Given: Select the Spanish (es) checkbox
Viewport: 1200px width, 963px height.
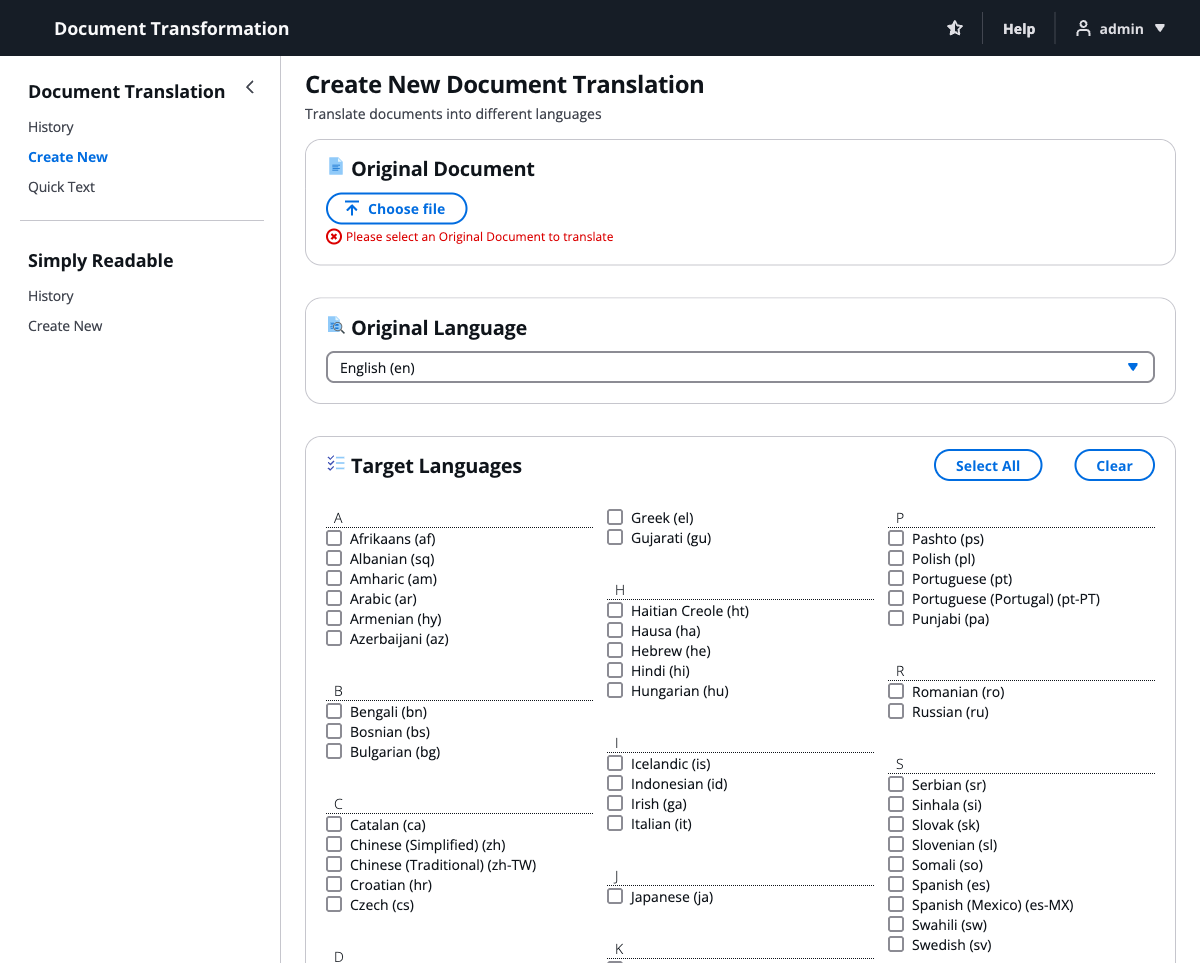Looking at the screenshot, I should coord(895,883).
